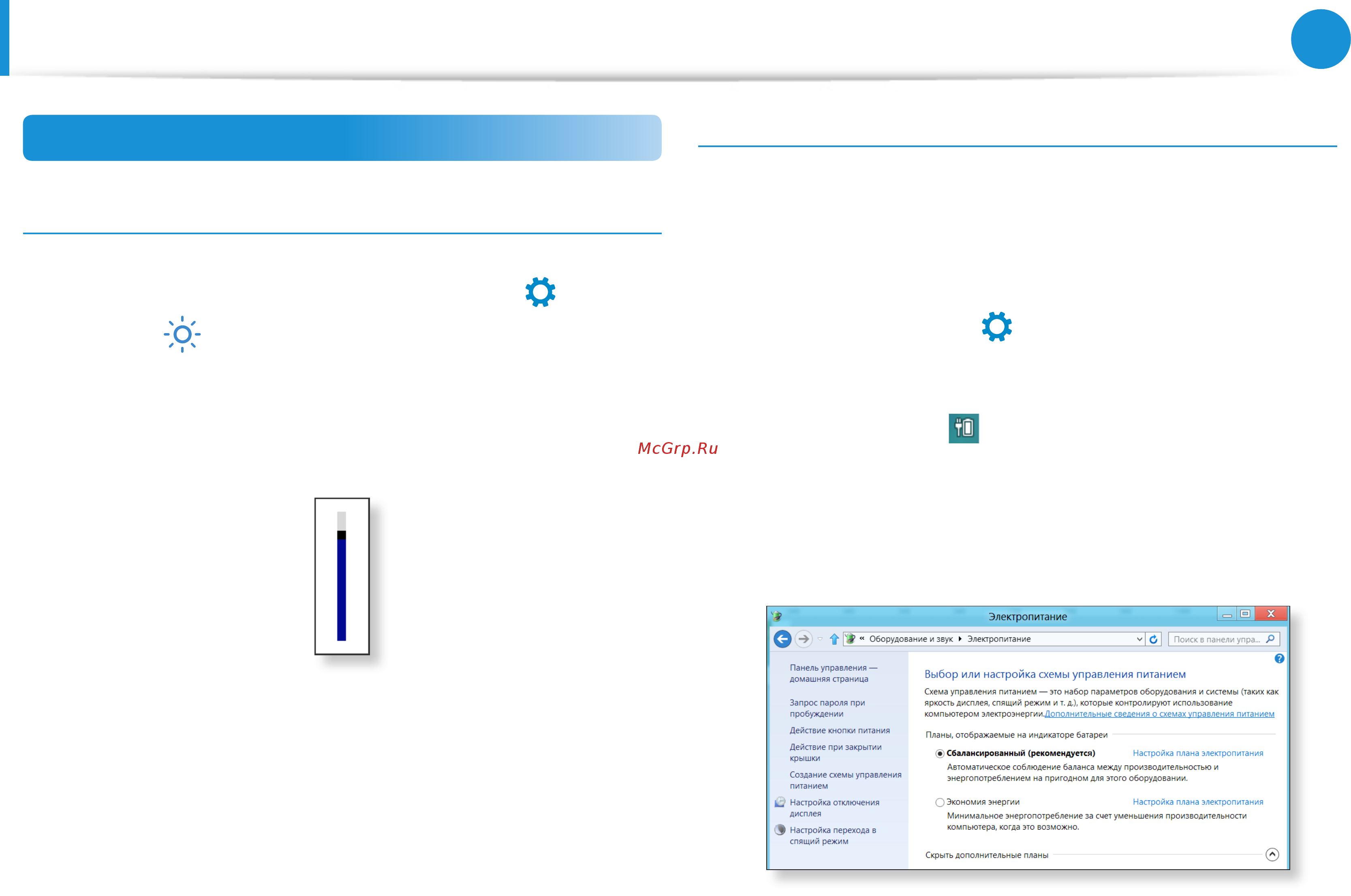Go up one folder level arrow
1351x896 pixels.
tap(834, 639)
